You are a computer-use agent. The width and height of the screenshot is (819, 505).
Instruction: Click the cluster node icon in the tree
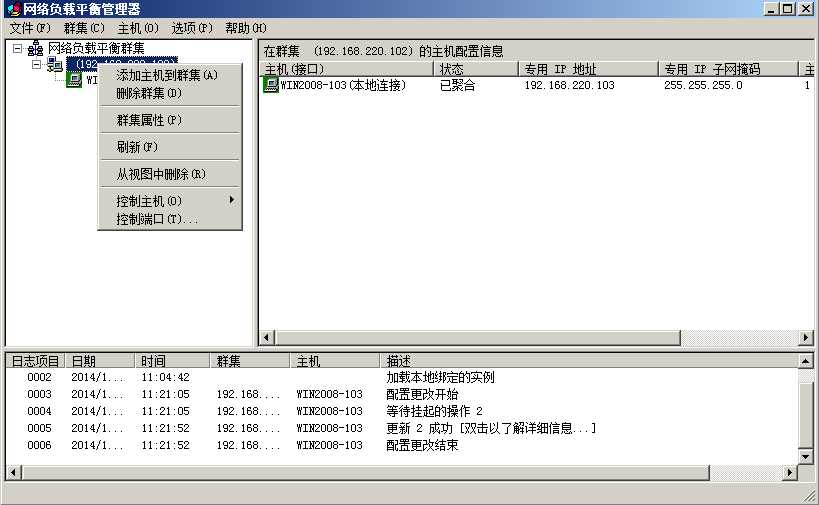click(x=55, y=65)
